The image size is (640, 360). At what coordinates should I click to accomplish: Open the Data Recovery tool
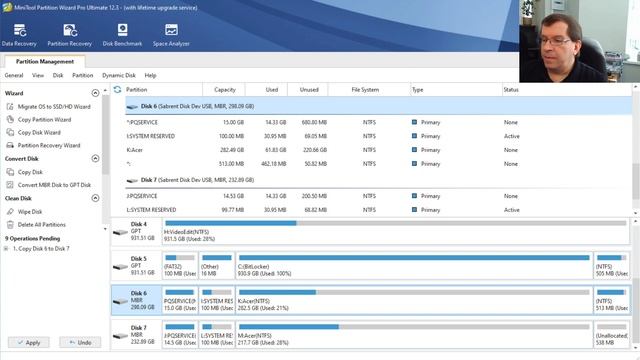19,35
